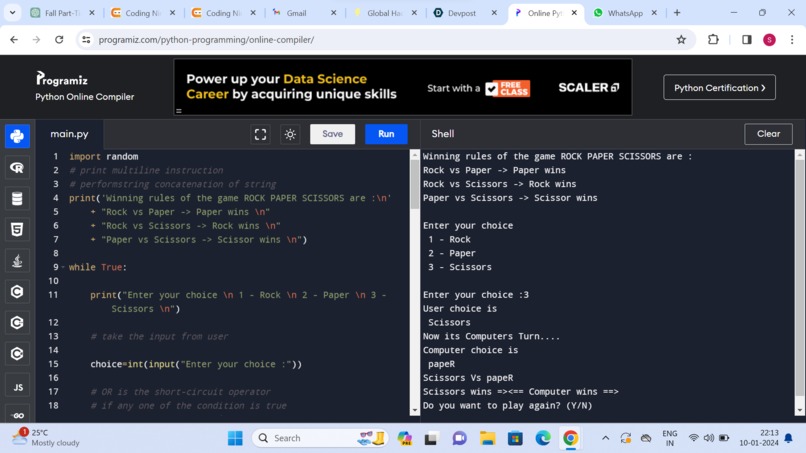Open a new browser tab

tap(677, 13)
